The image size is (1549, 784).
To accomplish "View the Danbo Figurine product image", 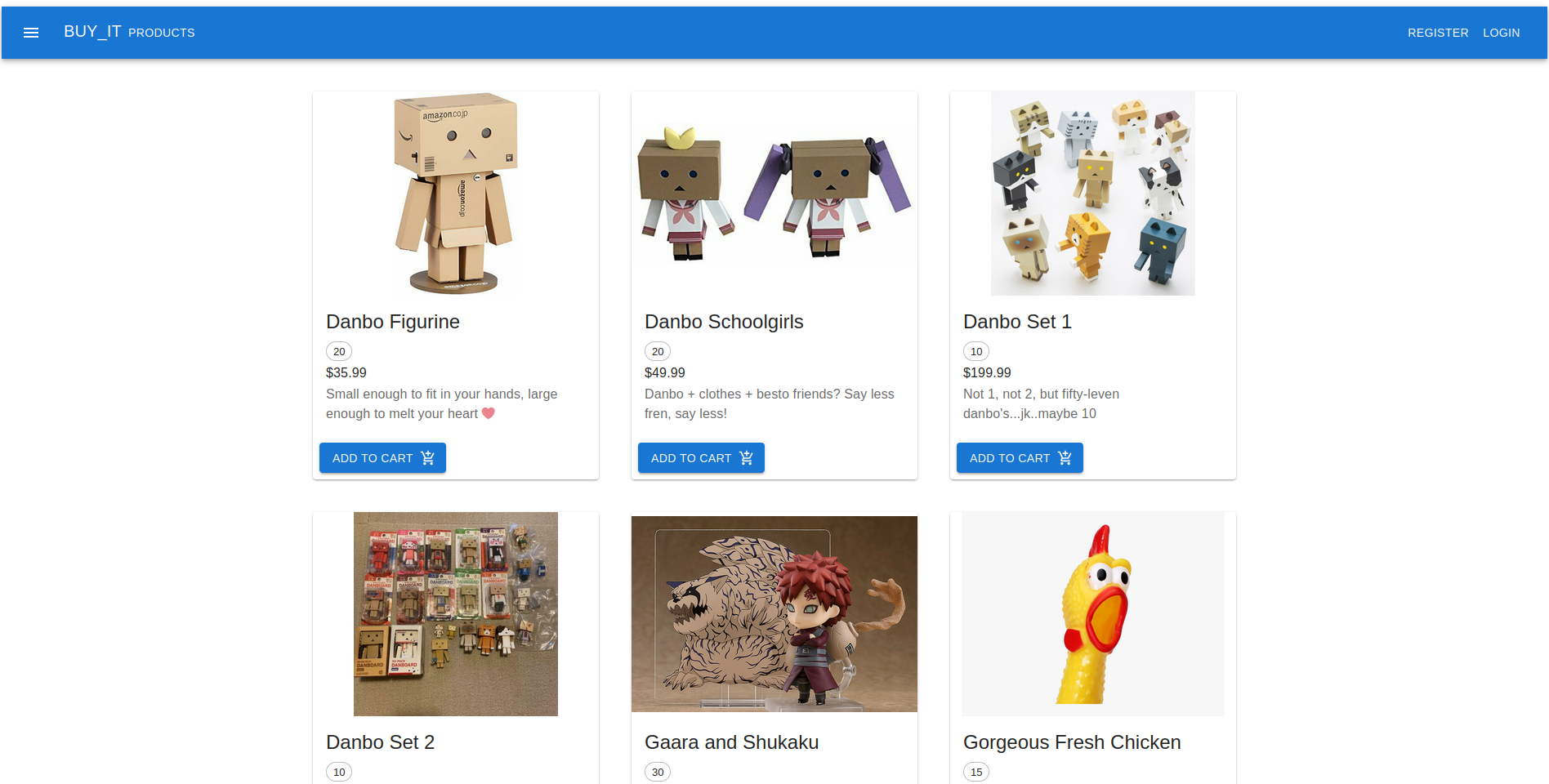I will [x=456, y=194].
